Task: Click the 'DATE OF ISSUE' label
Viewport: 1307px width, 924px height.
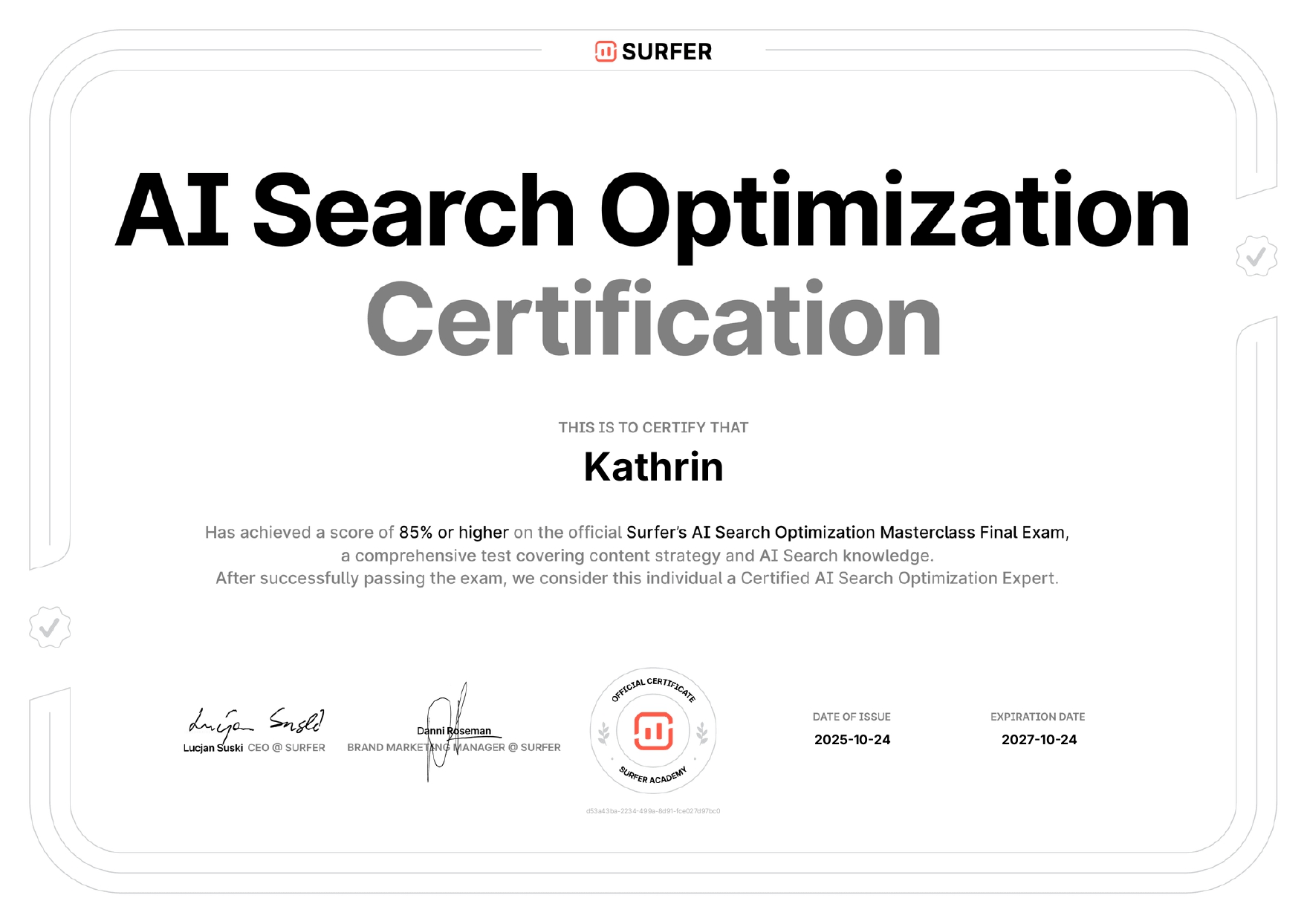Action: [852, 717]
